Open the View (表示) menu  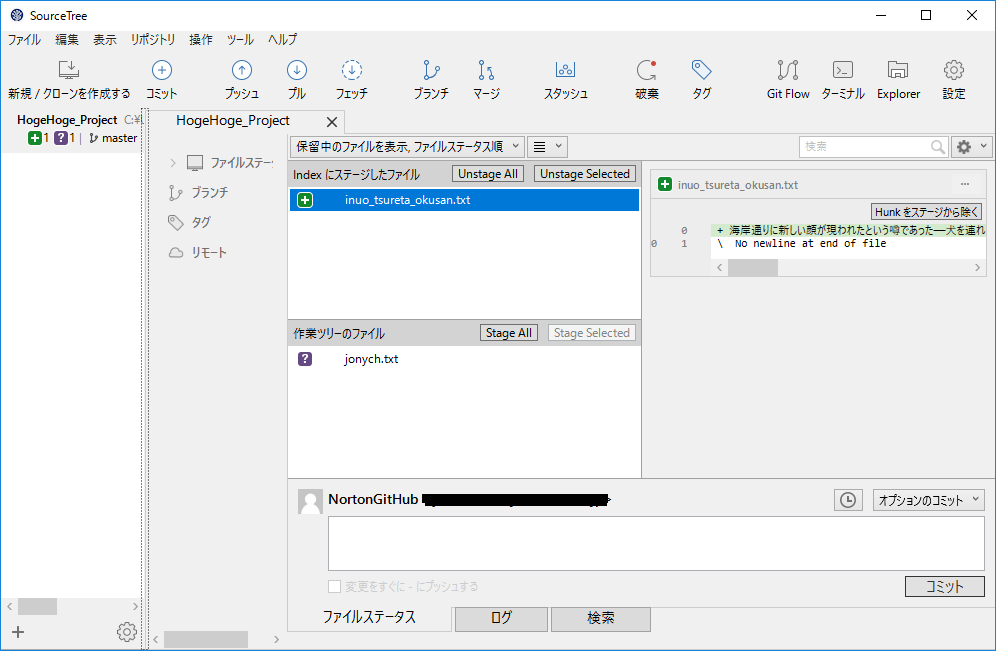[x=105, y=39]
